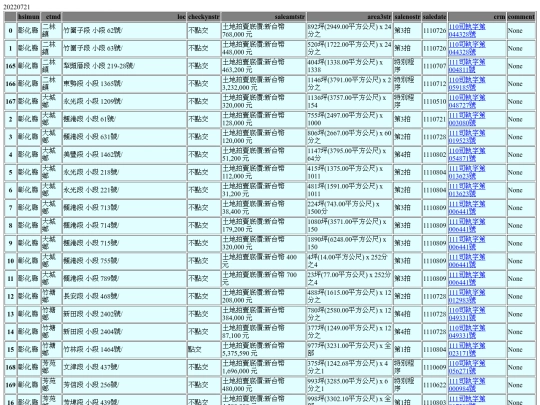Viewport: 540px width, 405px height.
Task: Open the crm link in row 168
Action: 467,367
